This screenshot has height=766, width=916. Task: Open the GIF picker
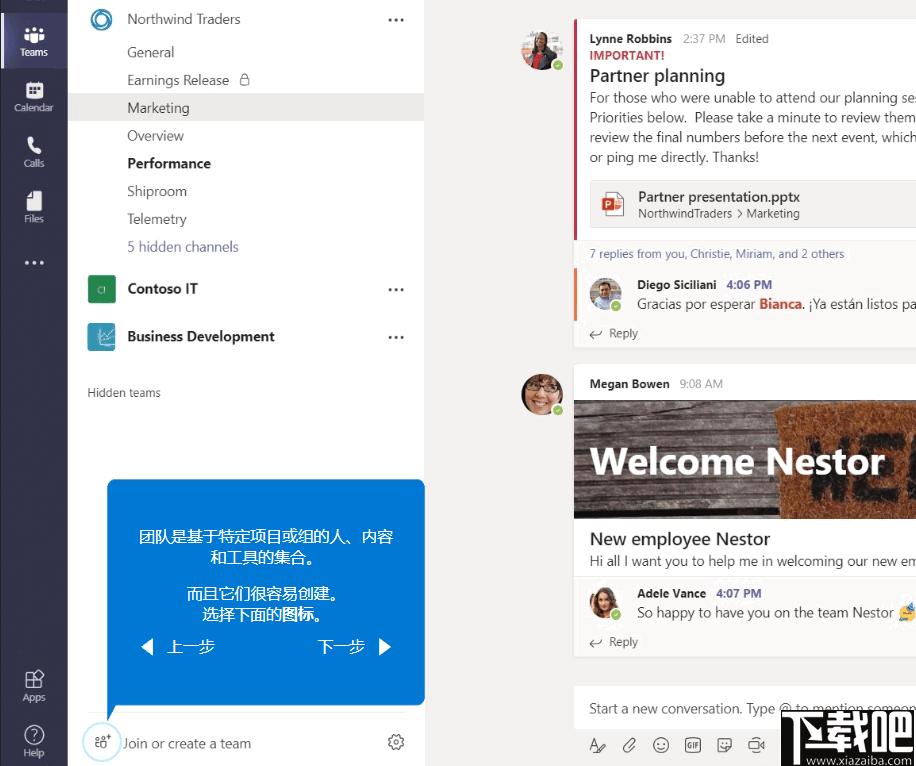(x=693, y=745)
